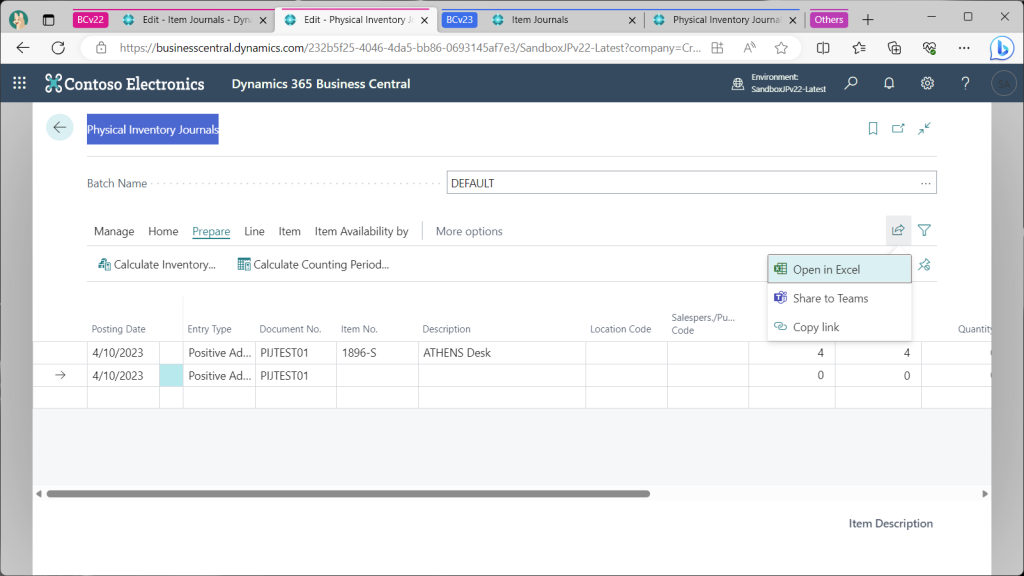
Task: Click the browser back arrow
Action: point(23,48)
